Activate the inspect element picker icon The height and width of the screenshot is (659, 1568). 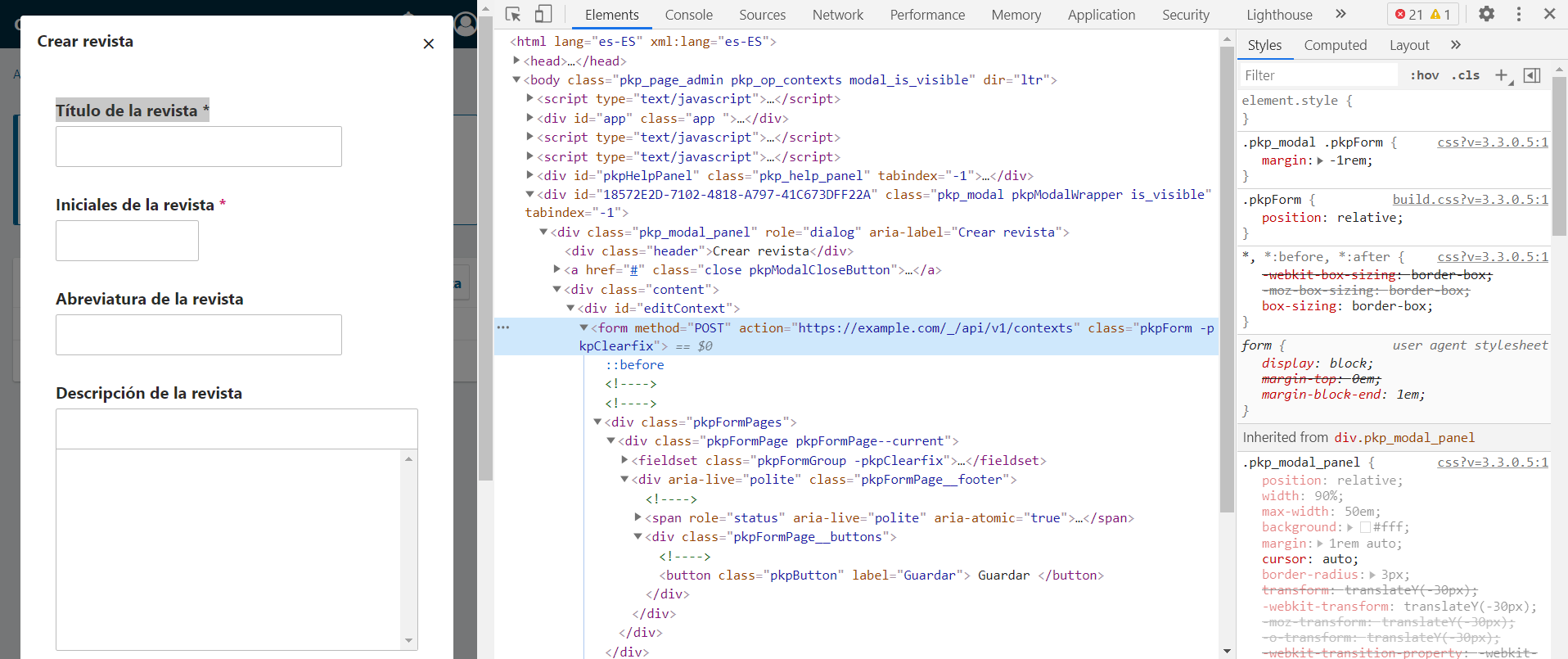click(x=513, y=14)
